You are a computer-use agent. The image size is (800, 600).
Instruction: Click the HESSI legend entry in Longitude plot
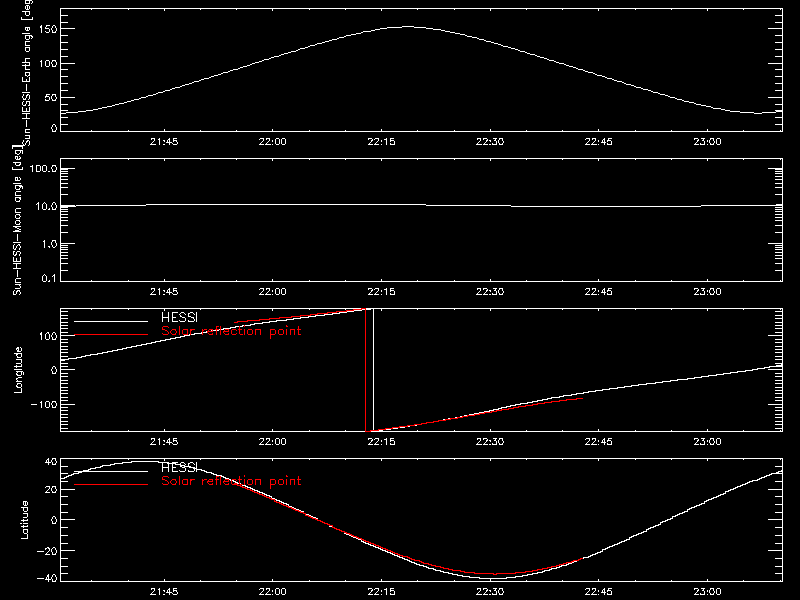[180, 317]
